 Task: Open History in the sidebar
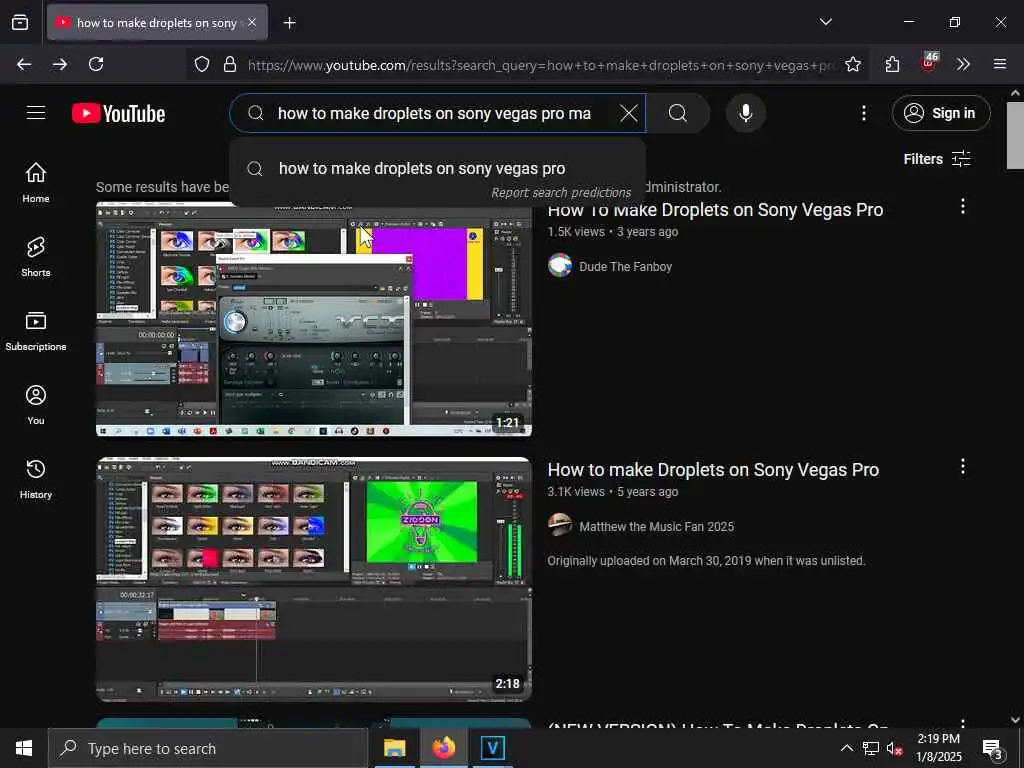(x=36, y=479)
